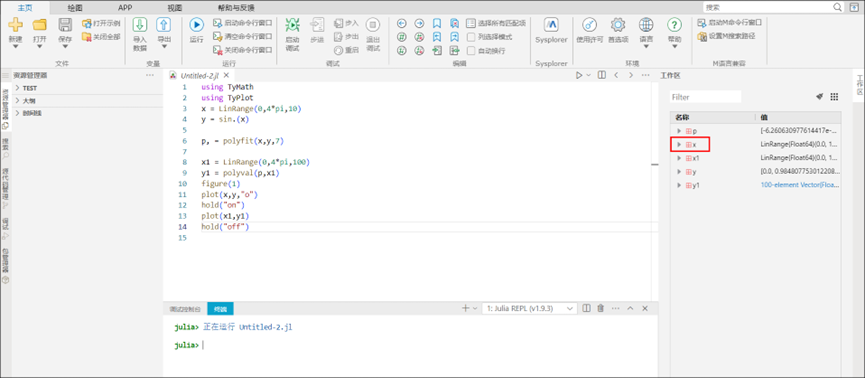Click the Filter field in the workspace panel
The height and width of the screenshot is (378, 865).
pyautogui.click(x=705, y=97)
